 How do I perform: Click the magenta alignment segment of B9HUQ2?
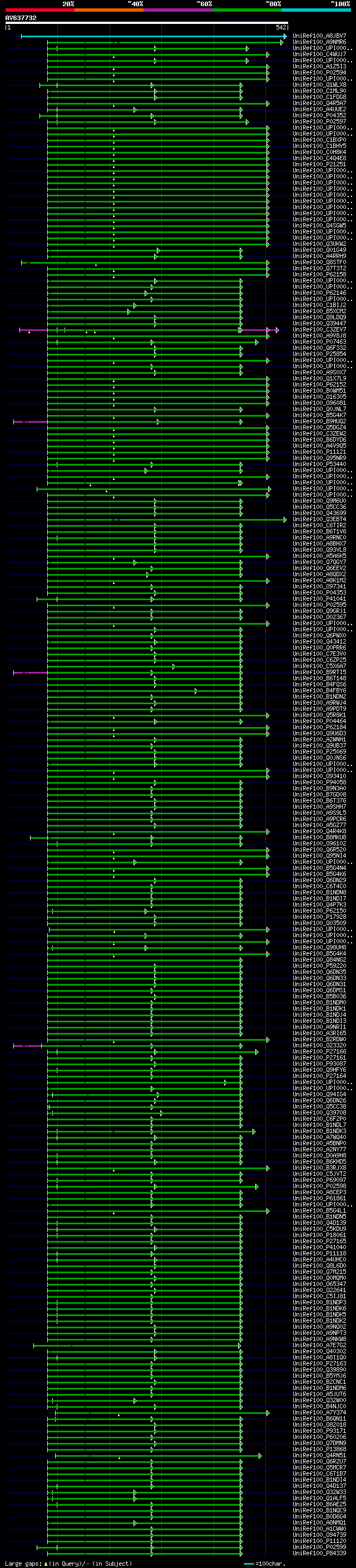tap(31, 421)
